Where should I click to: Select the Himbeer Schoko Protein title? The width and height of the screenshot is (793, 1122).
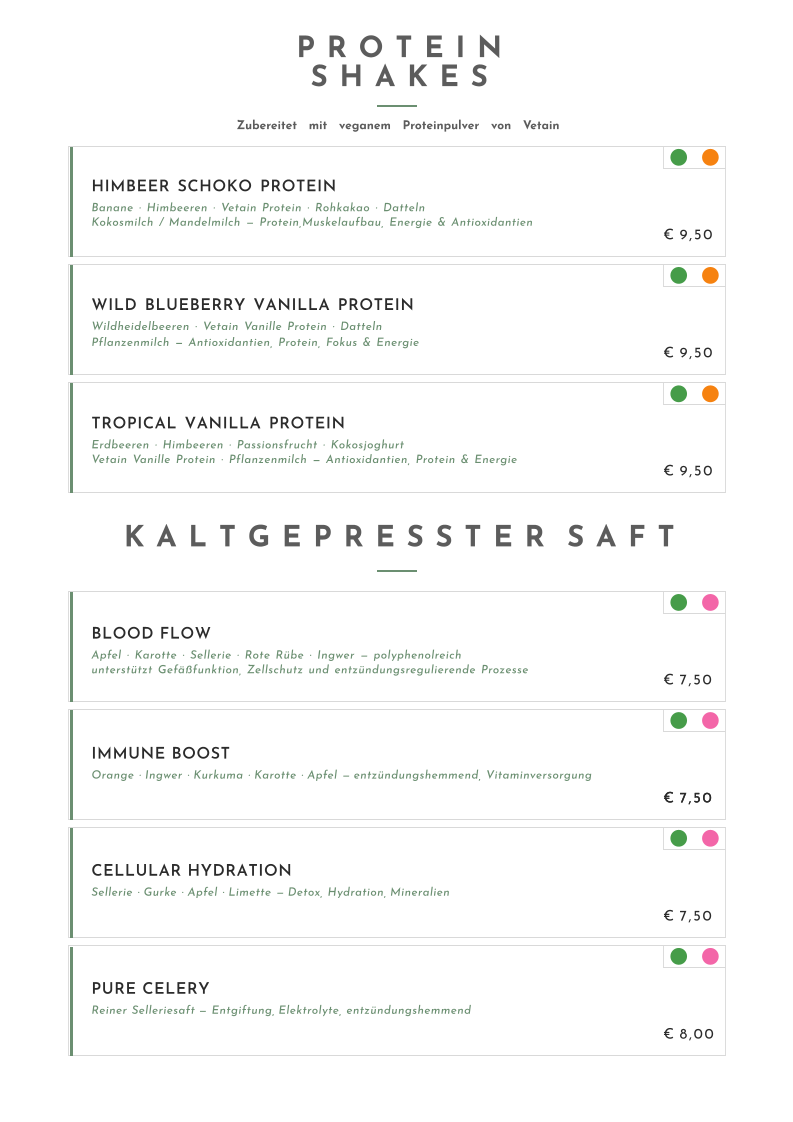pyautogui.click(x=214, y=186)
